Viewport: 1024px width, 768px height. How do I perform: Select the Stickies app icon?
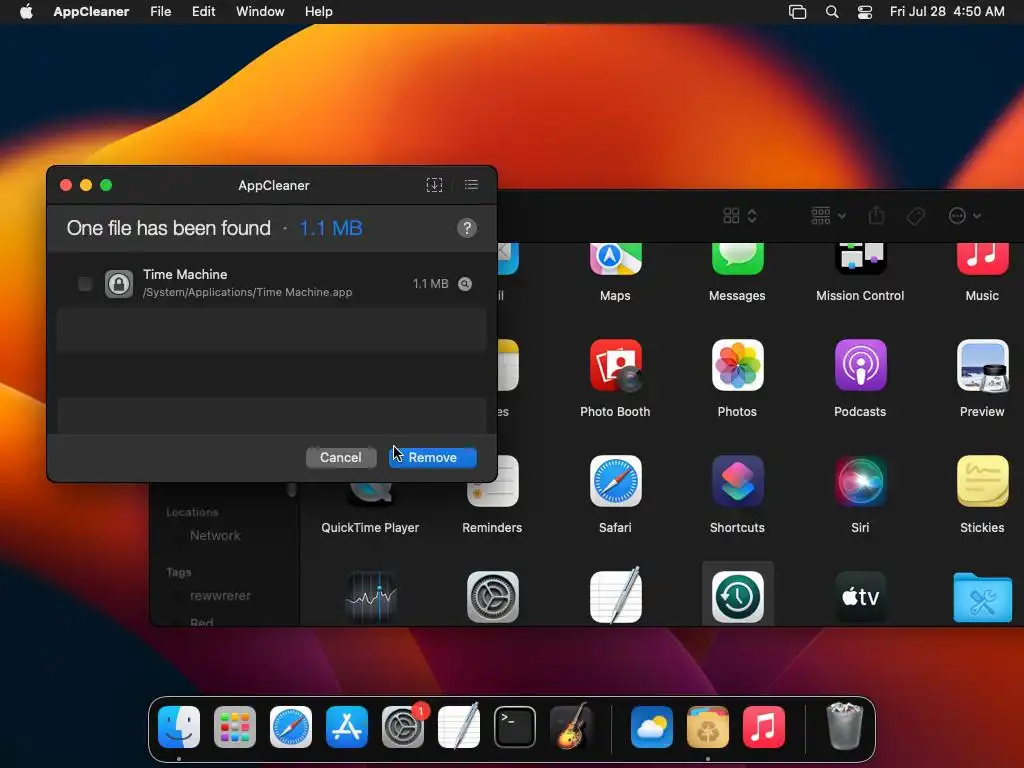[x=982, y=481]
